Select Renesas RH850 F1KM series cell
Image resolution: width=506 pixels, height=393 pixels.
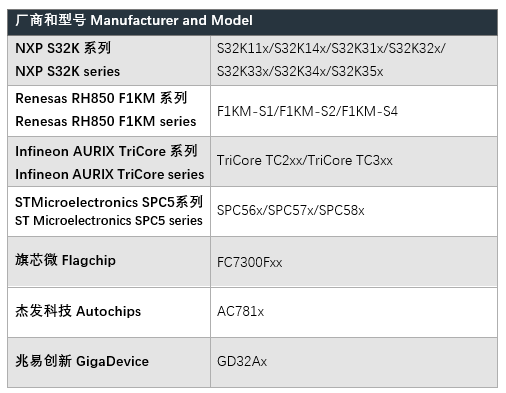109,111
